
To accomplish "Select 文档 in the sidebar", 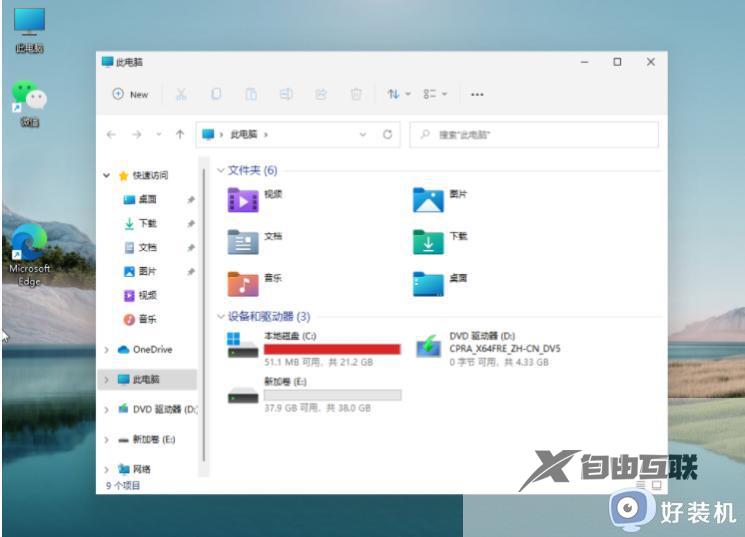I will (147, 247).
